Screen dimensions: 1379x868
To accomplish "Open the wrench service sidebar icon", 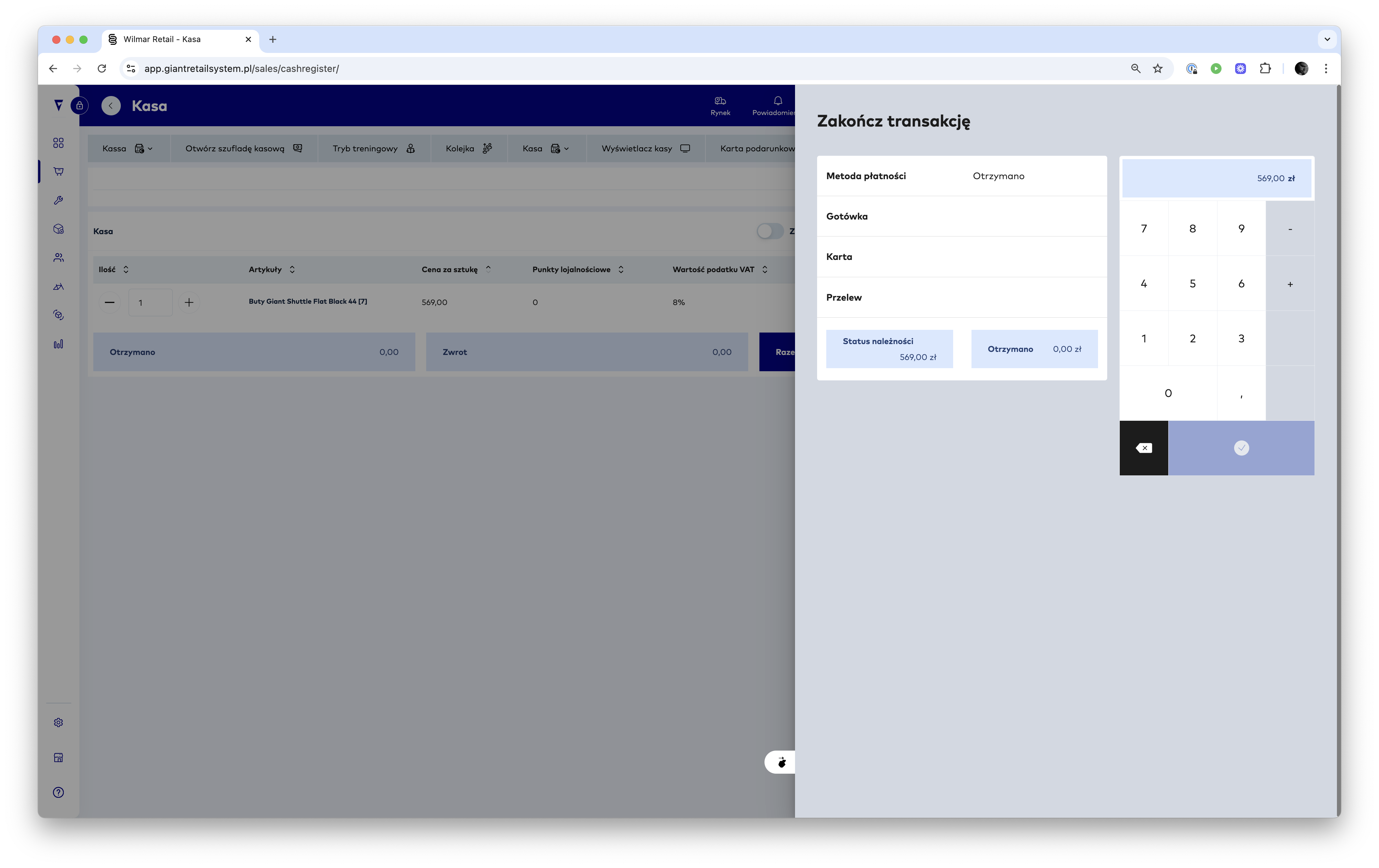I will click(58, 201).
